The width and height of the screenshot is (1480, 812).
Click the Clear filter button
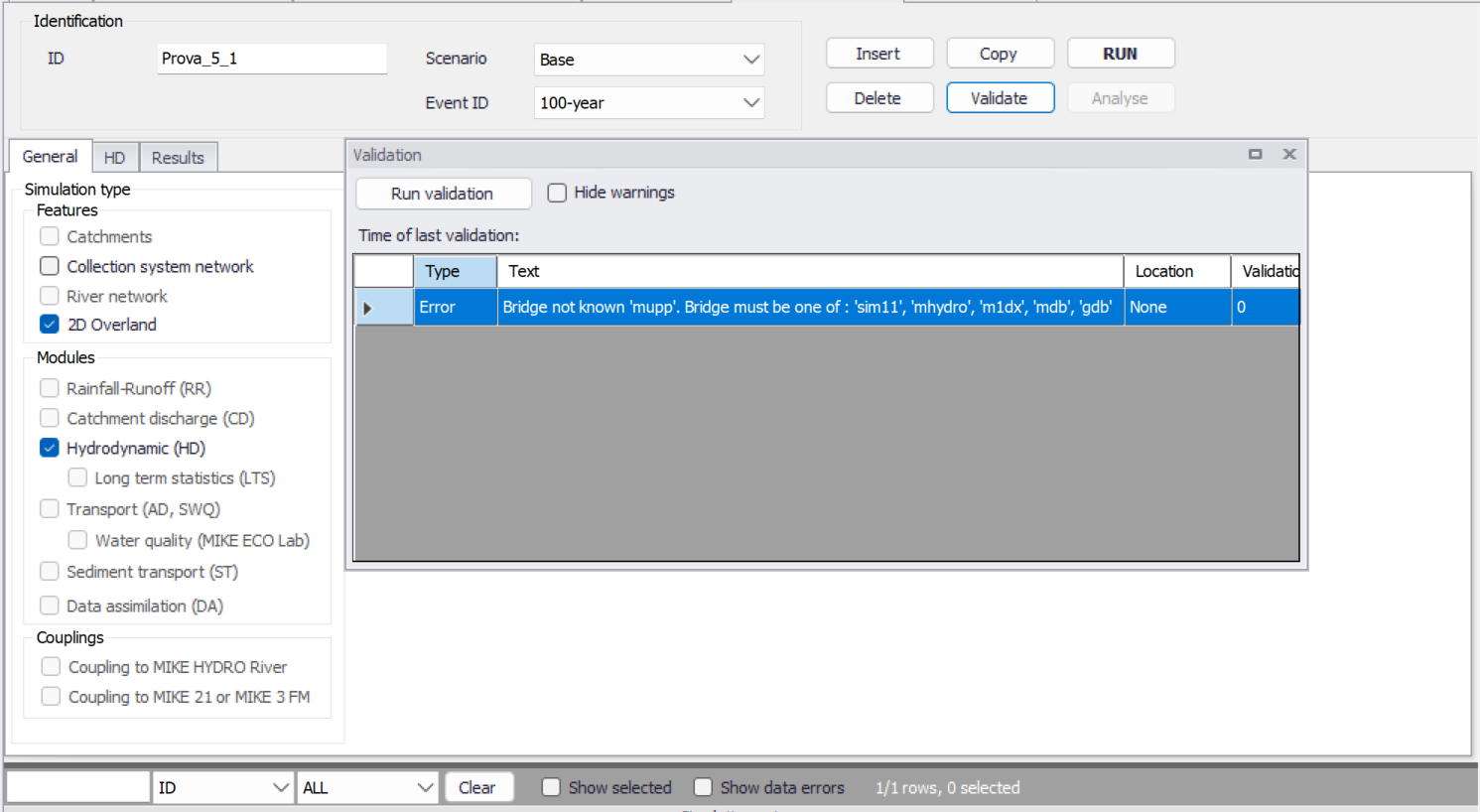click(477, 787)
